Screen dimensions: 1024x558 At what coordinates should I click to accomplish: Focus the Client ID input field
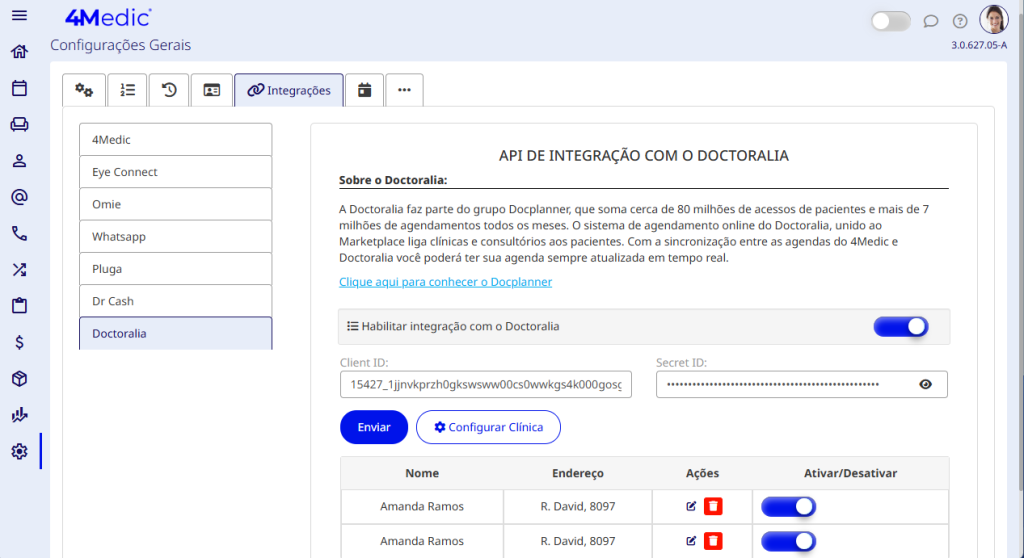pos(486,384)
